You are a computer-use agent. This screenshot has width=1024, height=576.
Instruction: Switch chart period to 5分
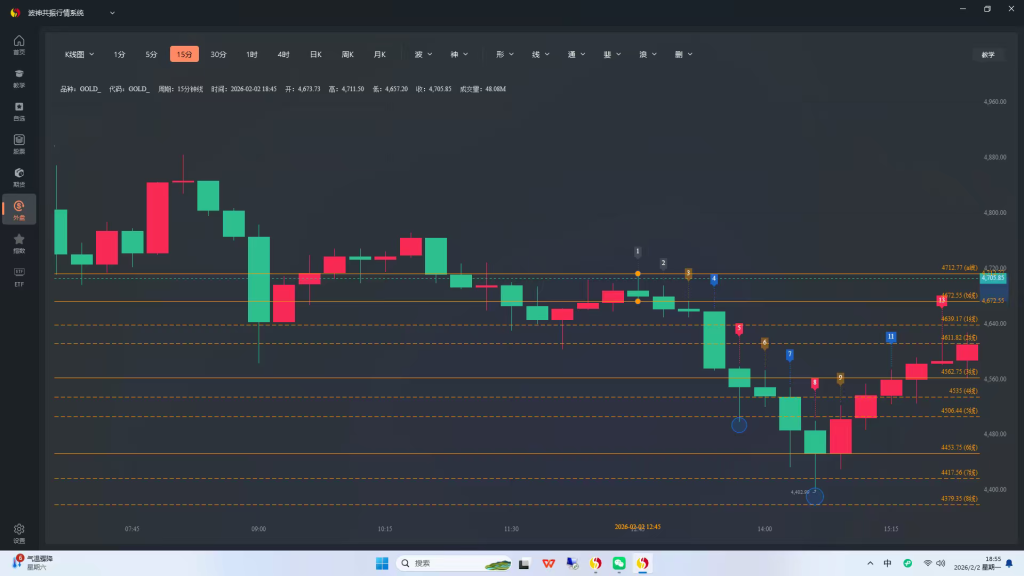(151, 54)
